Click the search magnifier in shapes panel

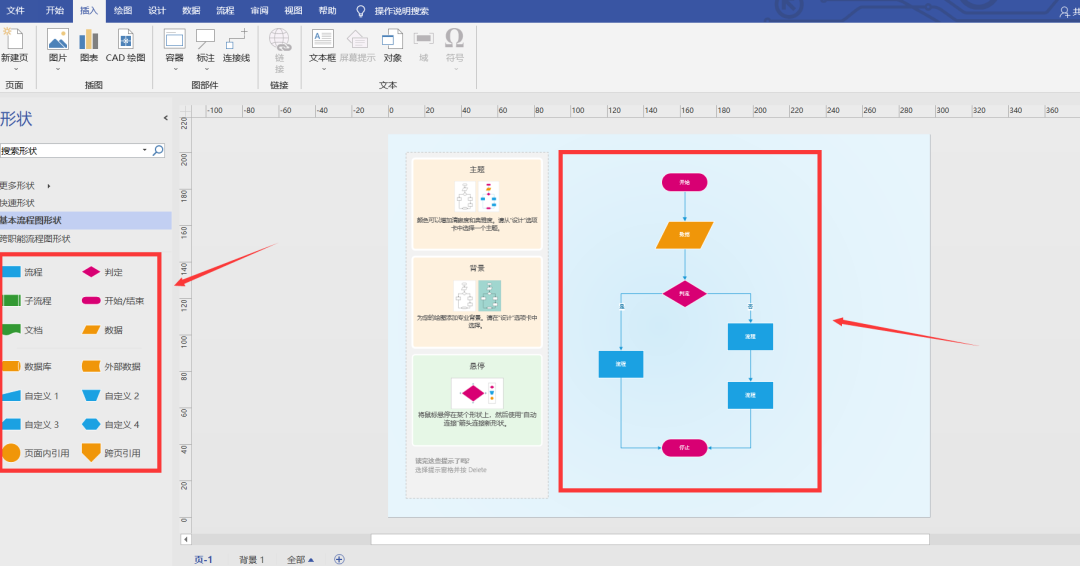click(x=158, y=151)
